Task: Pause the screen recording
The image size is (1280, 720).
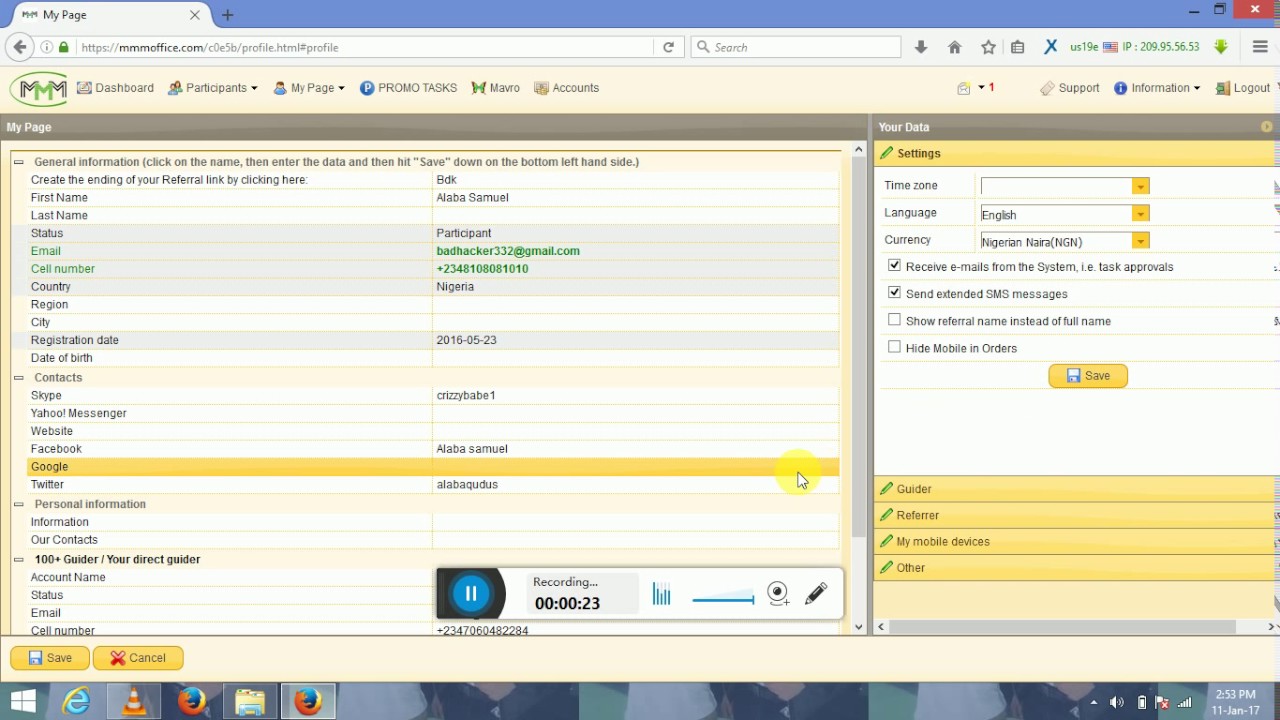Action: (471, 594)
